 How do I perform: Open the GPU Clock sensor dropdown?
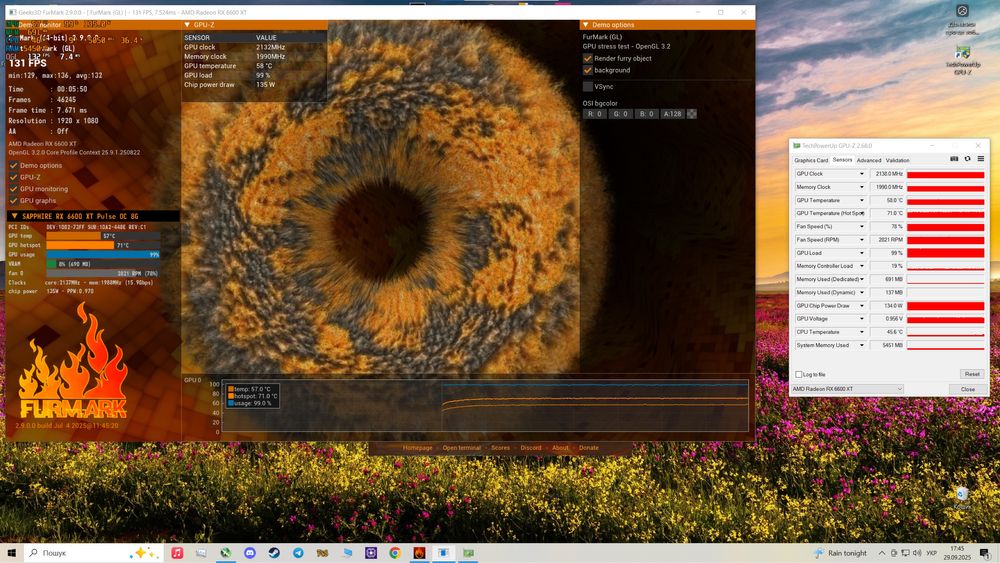click(x=862, y=173)
